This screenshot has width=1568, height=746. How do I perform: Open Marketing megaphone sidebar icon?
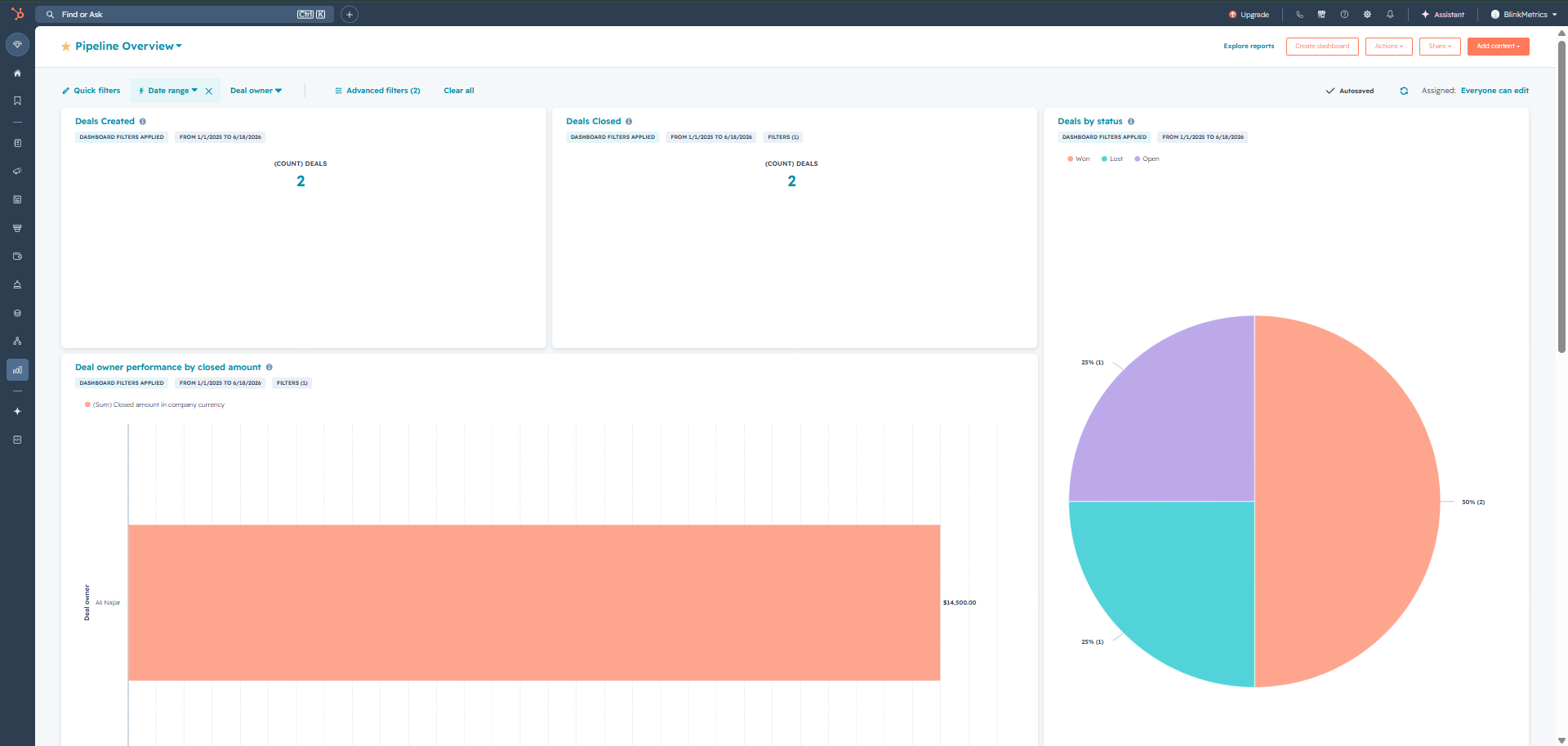click(17, 172)
